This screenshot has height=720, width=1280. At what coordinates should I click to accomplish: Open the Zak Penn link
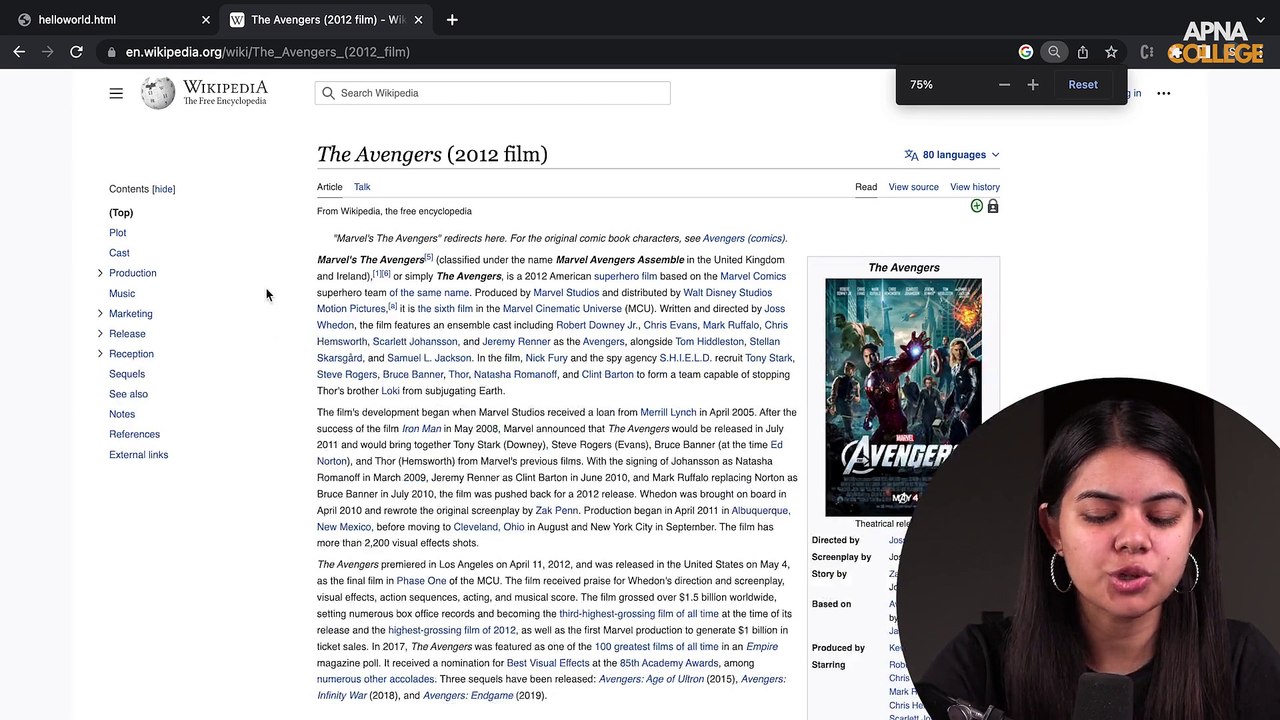click(x=557, y=511)
